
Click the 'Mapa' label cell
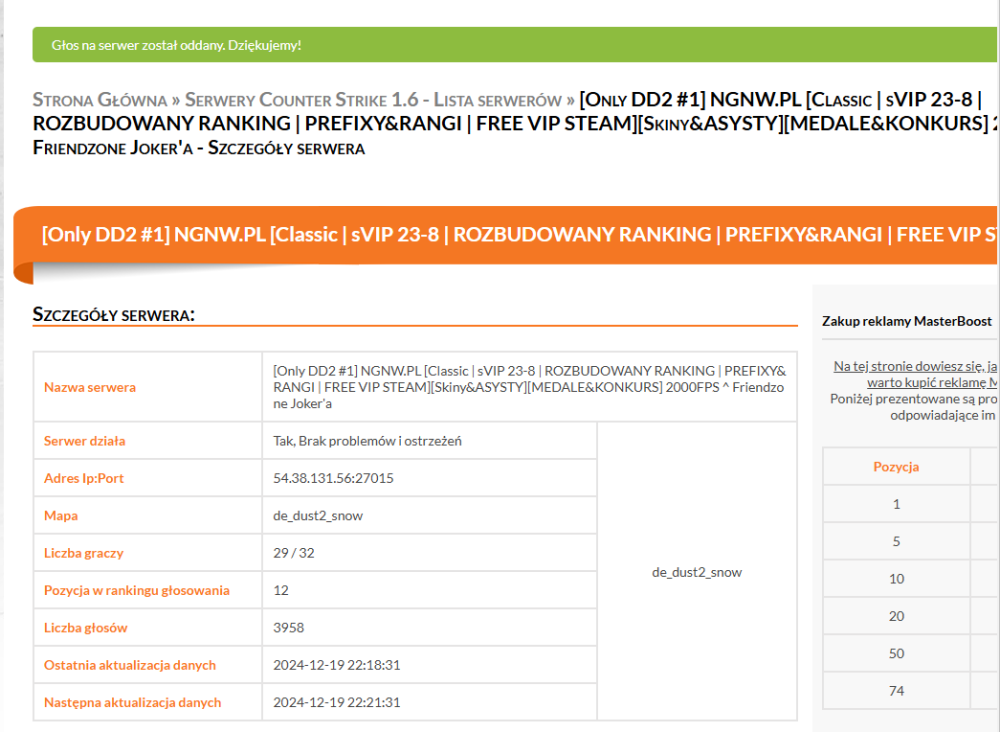coord(147,515)
